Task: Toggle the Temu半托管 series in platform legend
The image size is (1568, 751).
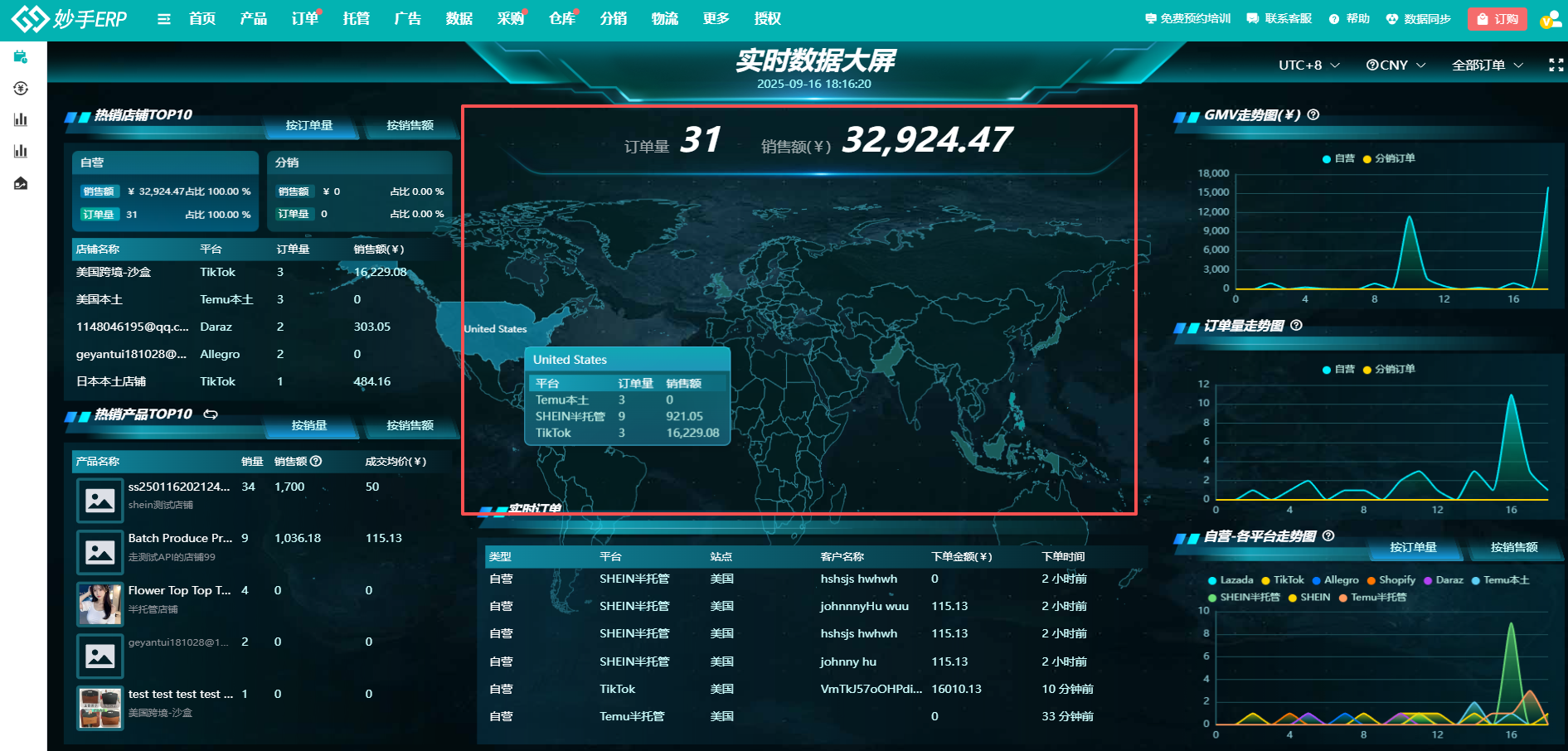Action: [x=1372, y=597]
